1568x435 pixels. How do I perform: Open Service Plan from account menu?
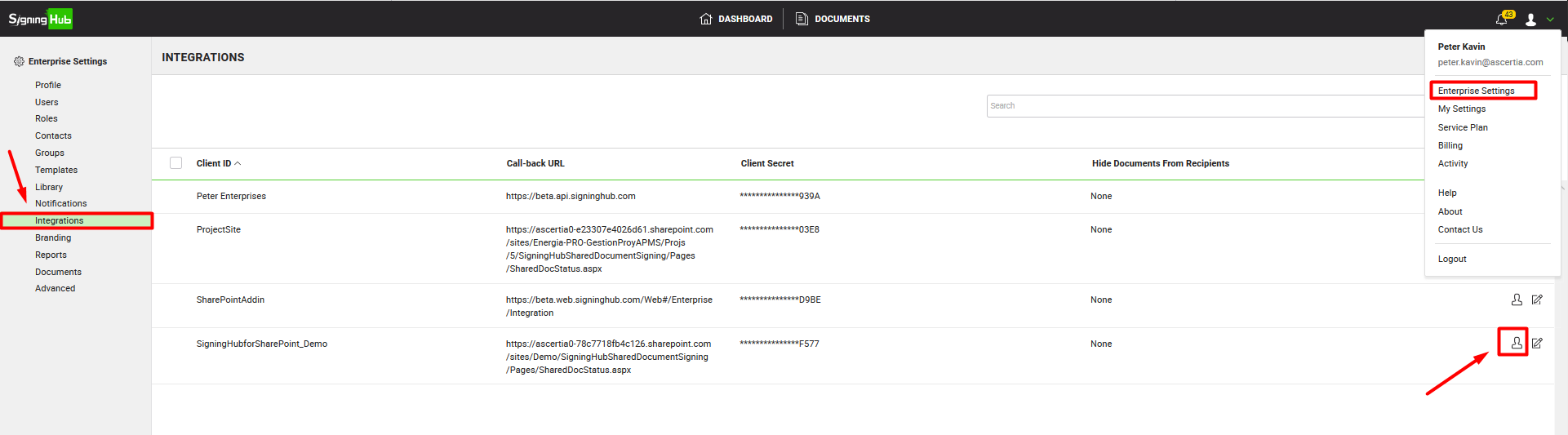click(x=1462, y=127)
